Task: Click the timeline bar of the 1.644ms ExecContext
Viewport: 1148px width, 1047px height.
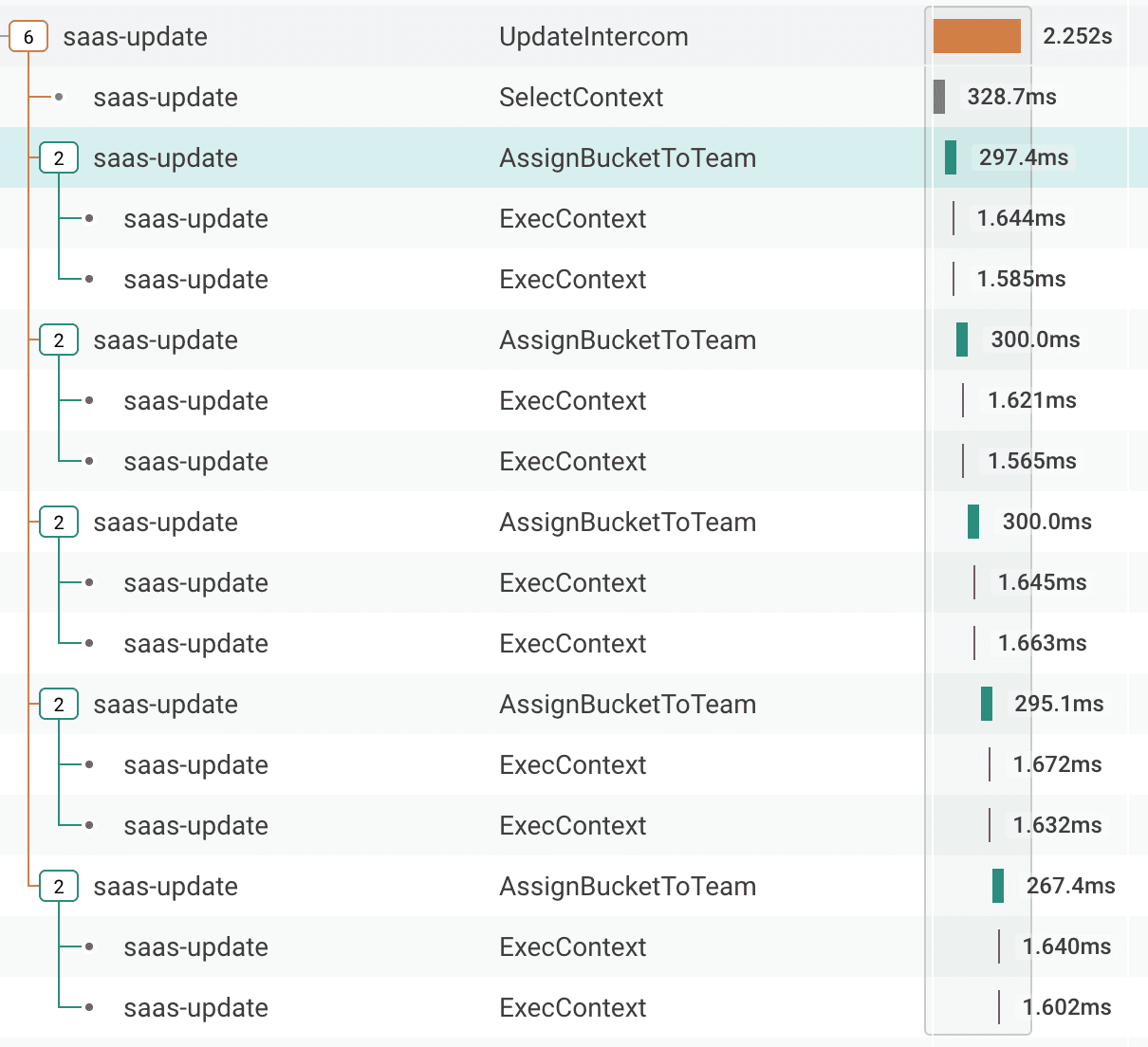Action: pyautogui.click(x=953, y=218)
